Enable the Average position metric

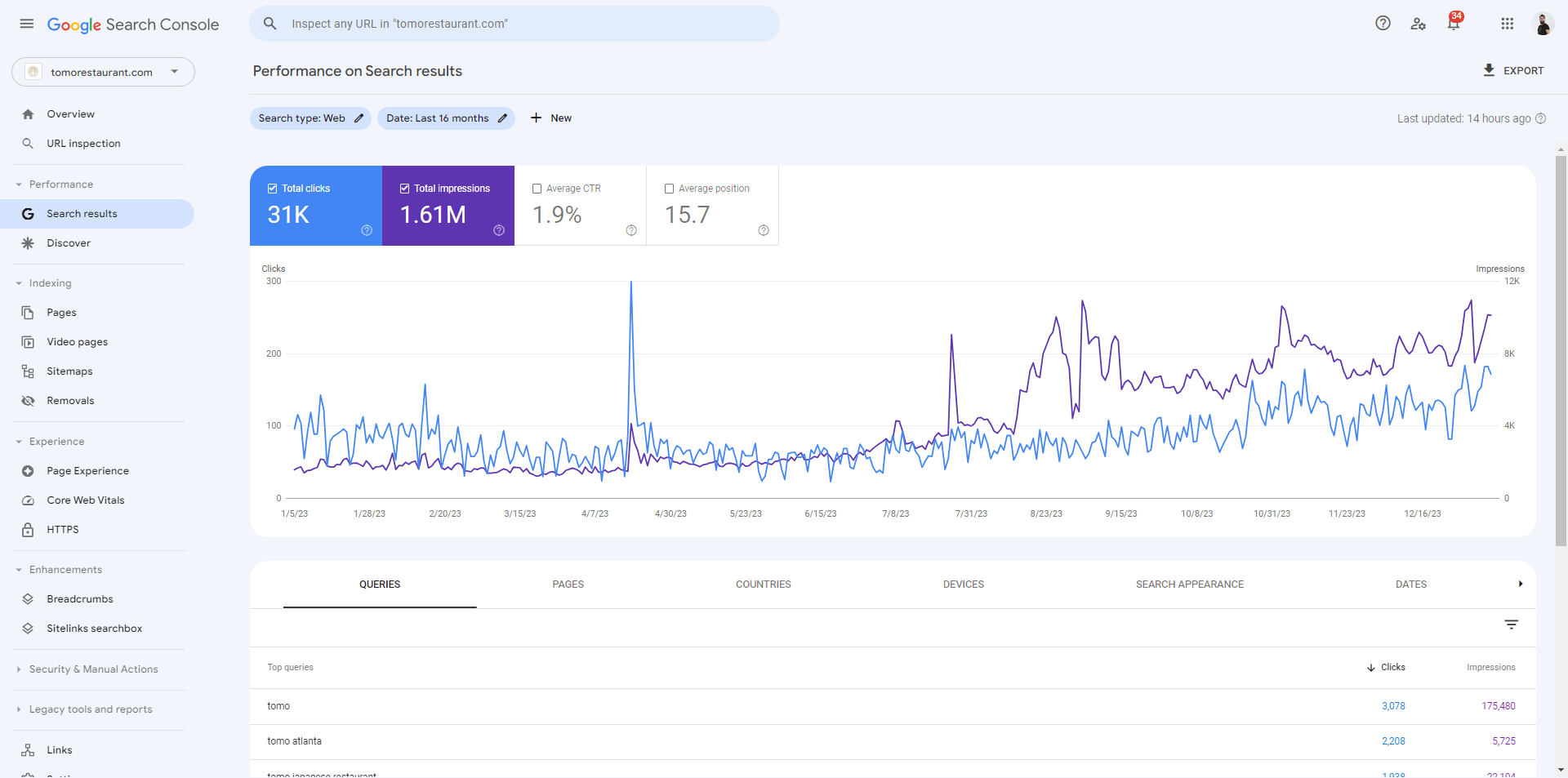[670, 188]
